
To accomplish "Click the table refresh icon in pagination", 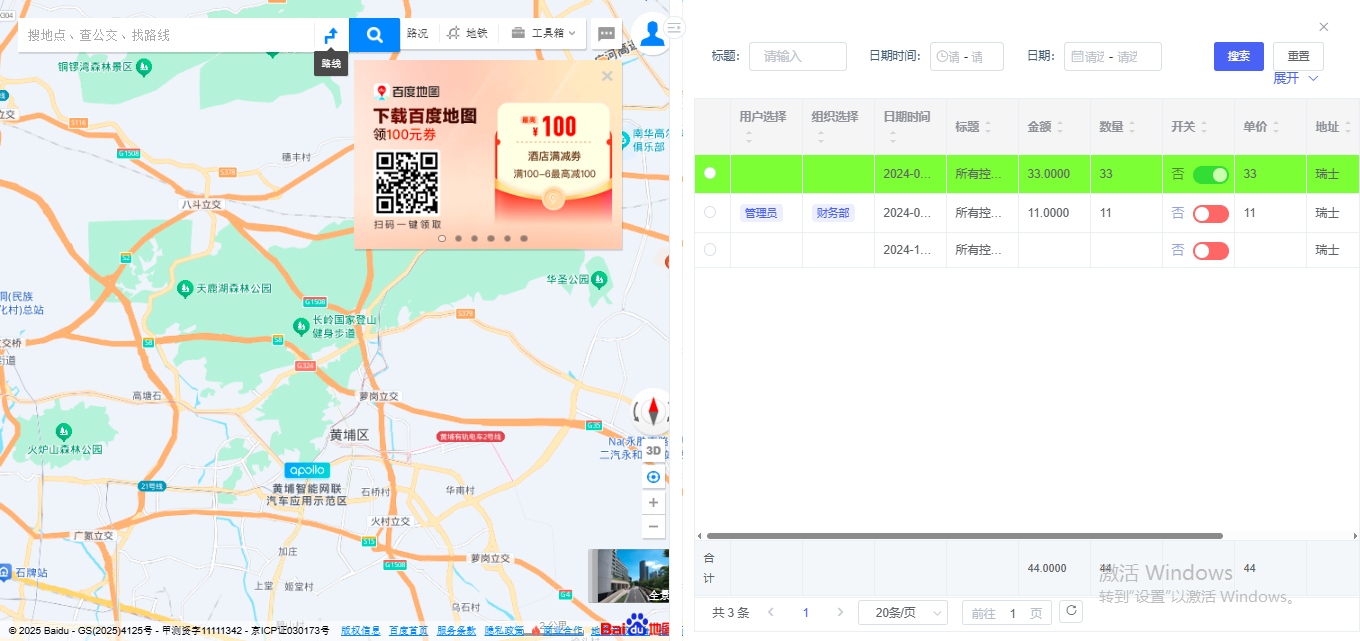I will [x=1071, y=611].
